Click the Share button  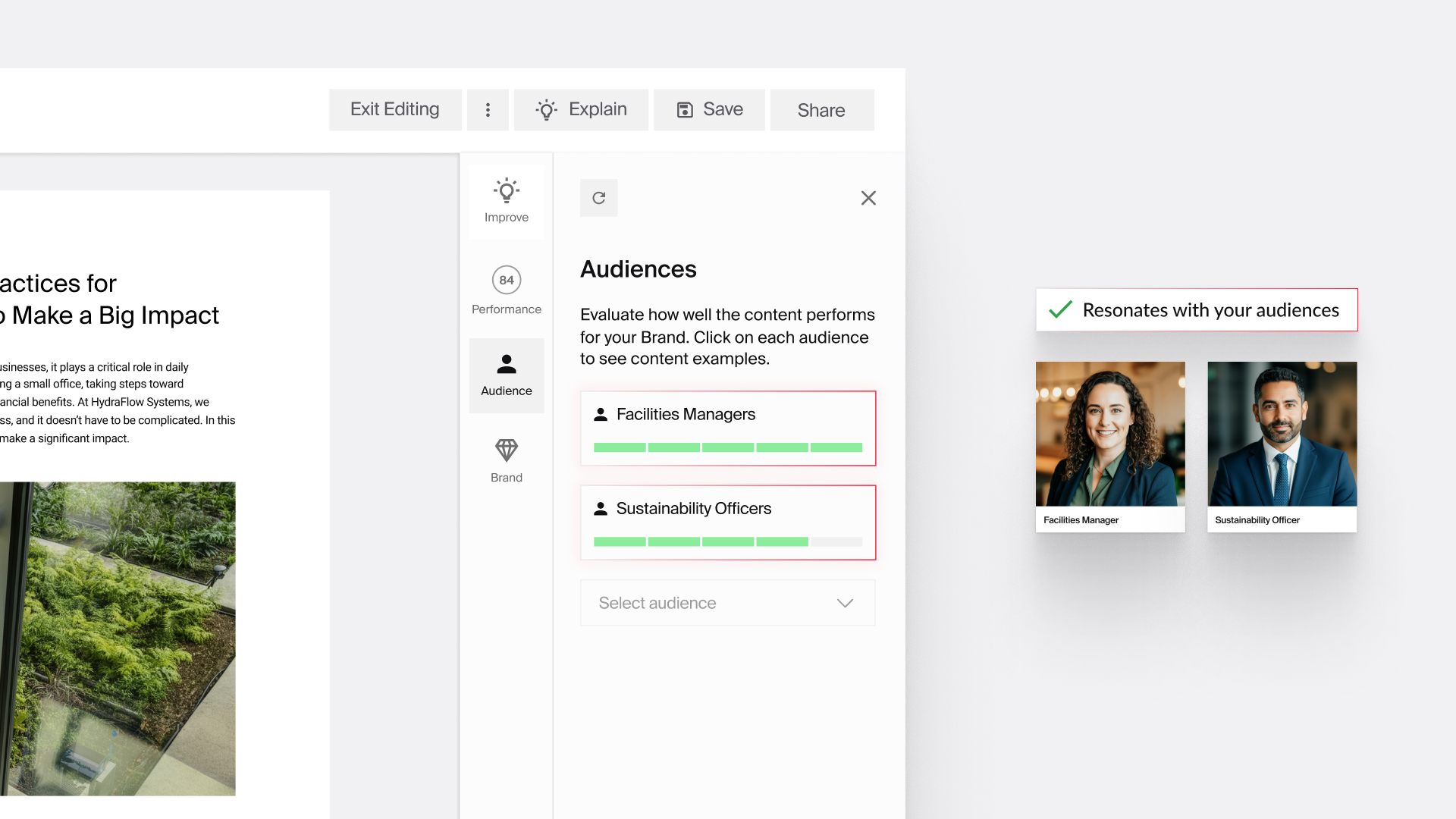[821, 110]
